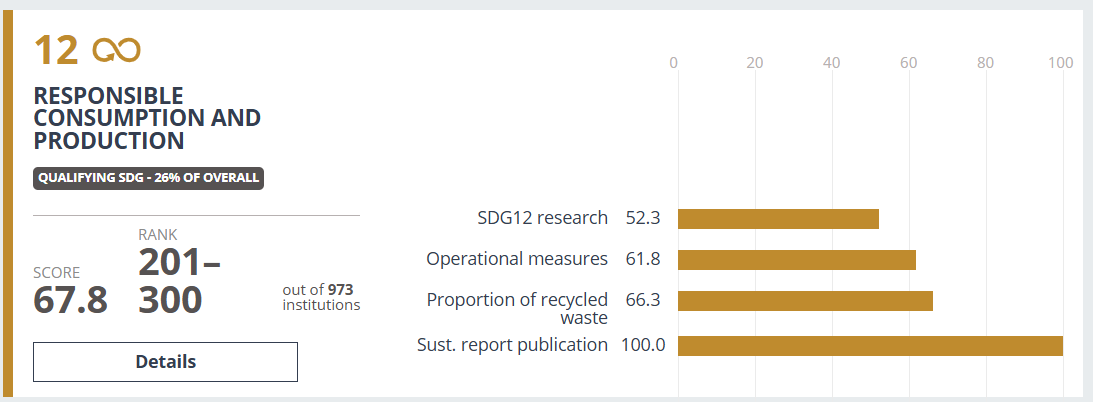Click the 52.3 value beside SDG12 research
Screen dimensions: 1093x402
pyautogui.click(x=645, y=218)
